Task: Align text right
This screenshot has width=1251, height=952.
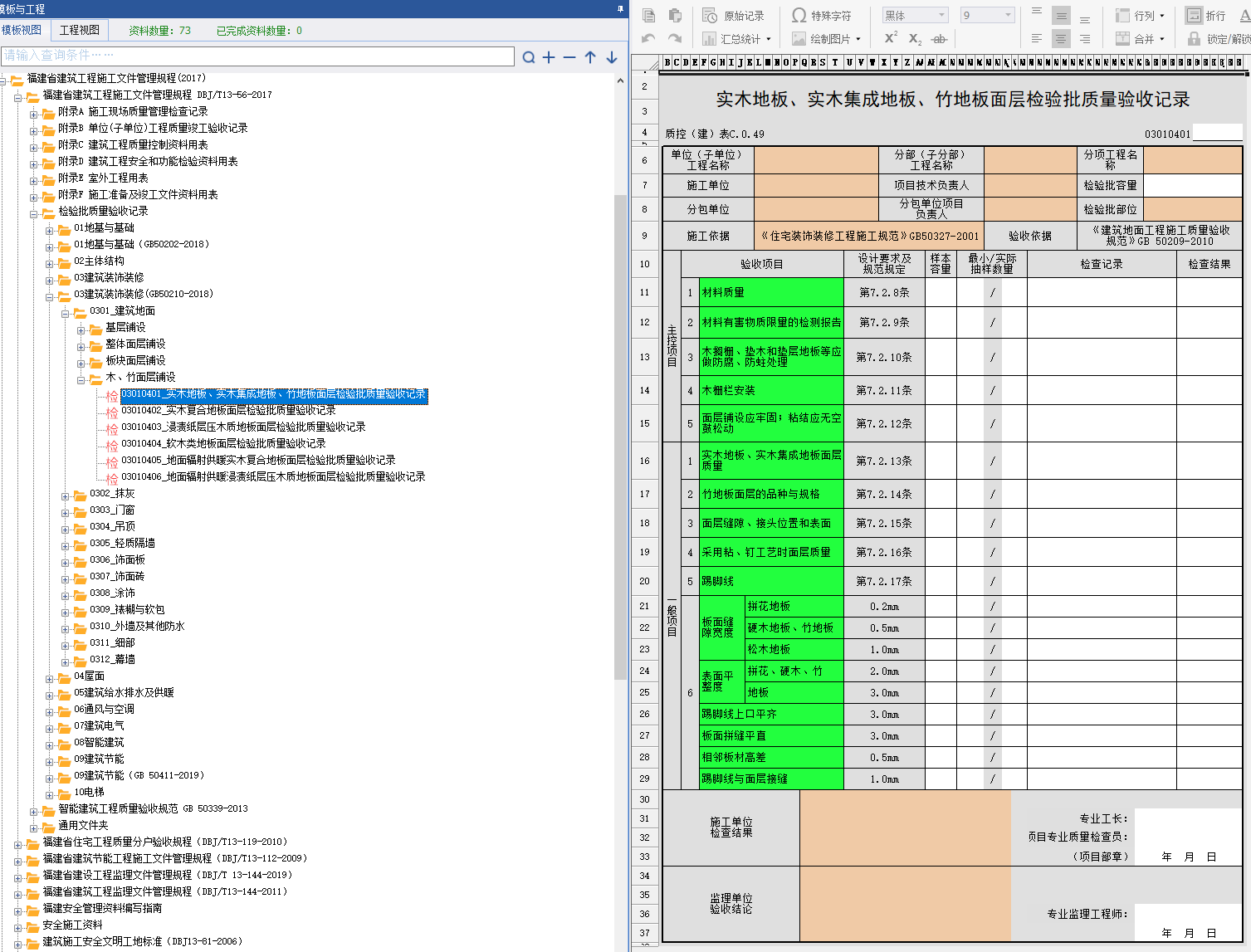Action: [x=1085, y=38]
